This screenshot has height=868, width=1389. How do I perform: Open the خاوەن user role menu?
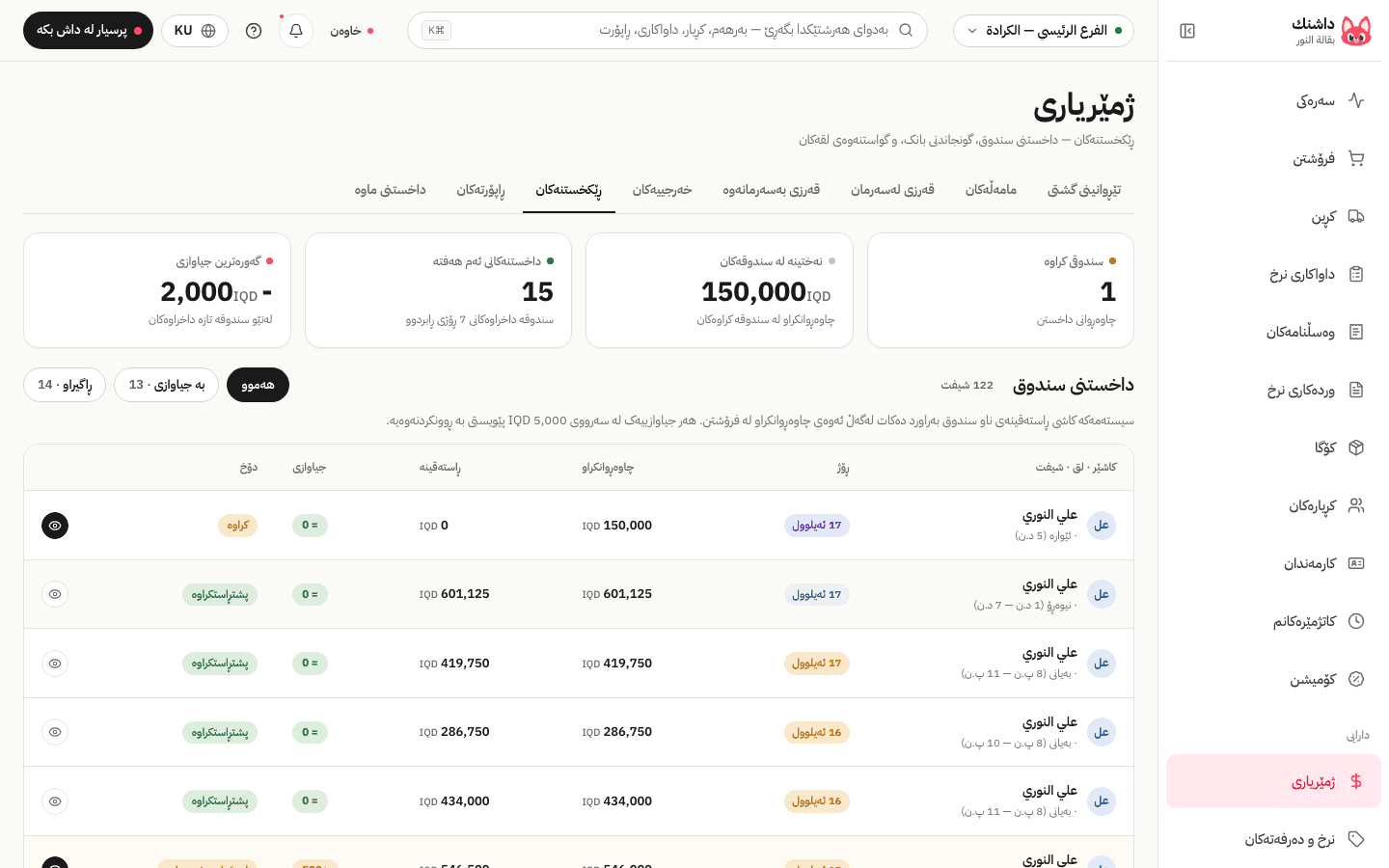tap(351, 31)
